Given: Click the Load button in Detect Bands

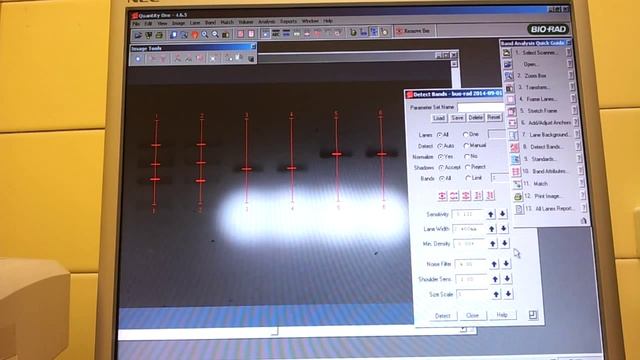Looking at the screenshot, I should point(438,118).
